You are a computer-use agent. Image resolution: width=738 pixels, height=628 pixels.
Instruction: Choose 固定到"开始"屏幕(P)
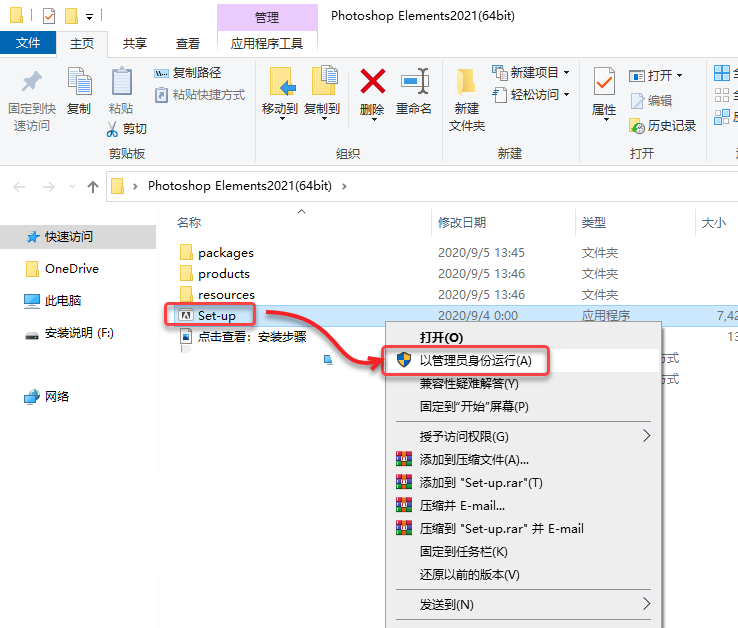pos(523,406)
